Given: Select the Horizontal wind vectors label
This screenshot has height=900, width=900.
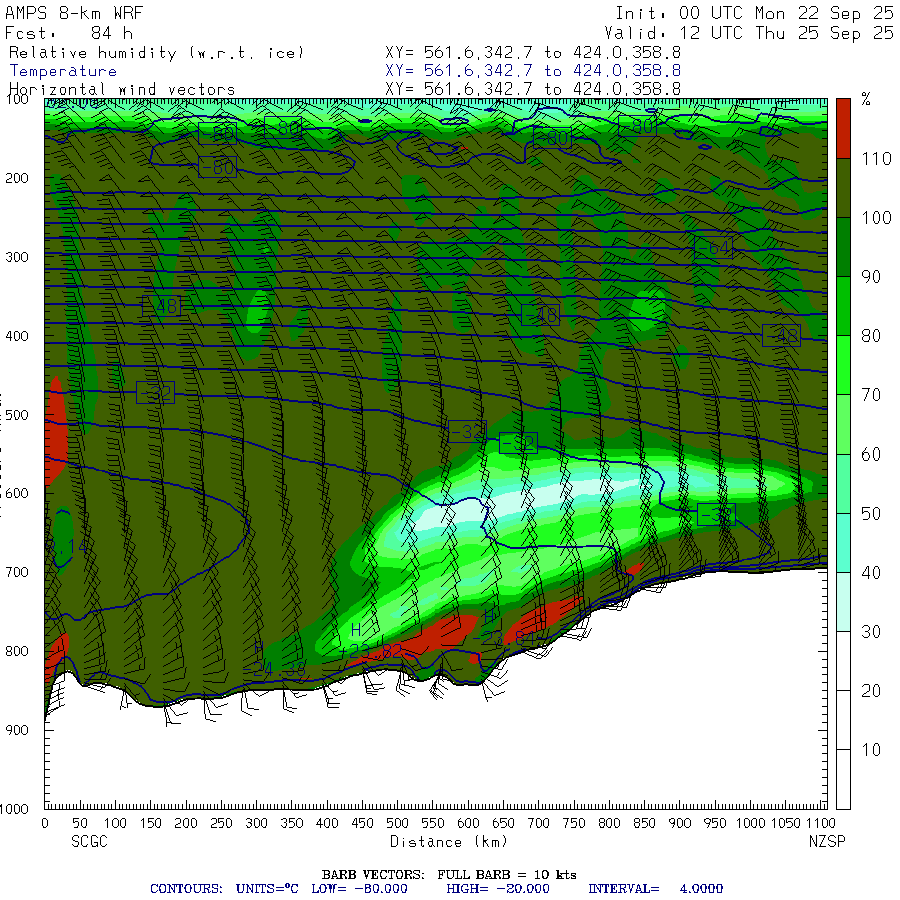Looking at the screenshot, I should pyautogui.click(x=121, y=90).
